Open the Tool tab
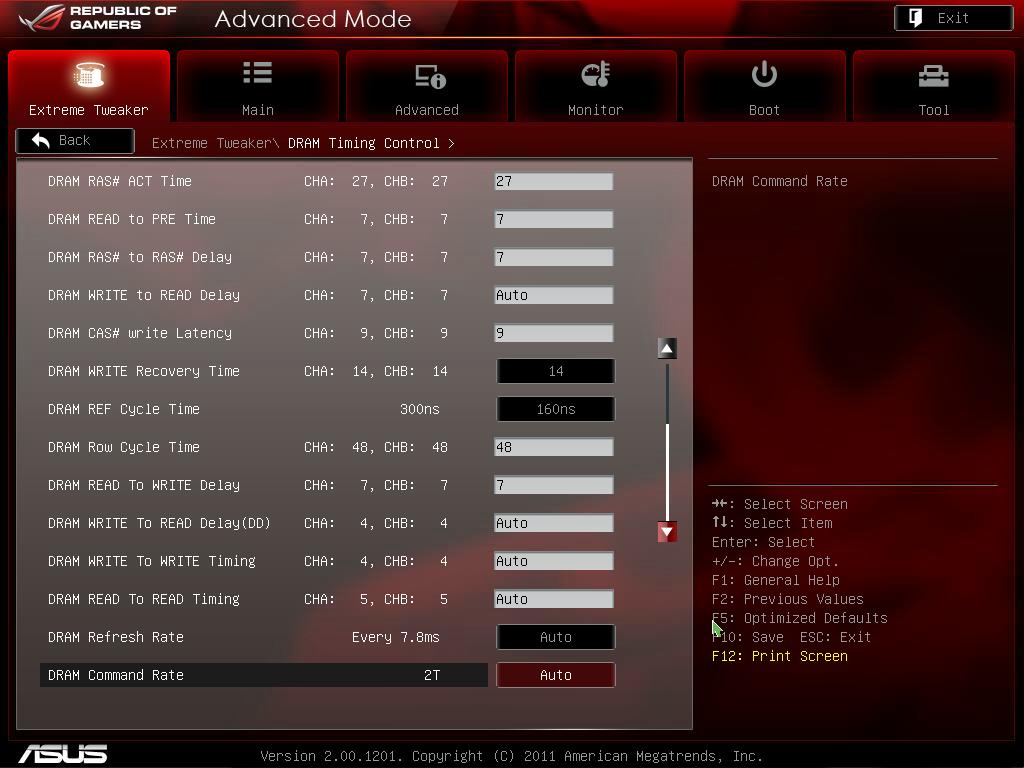The image size is (1024, 768). [933, 86]
